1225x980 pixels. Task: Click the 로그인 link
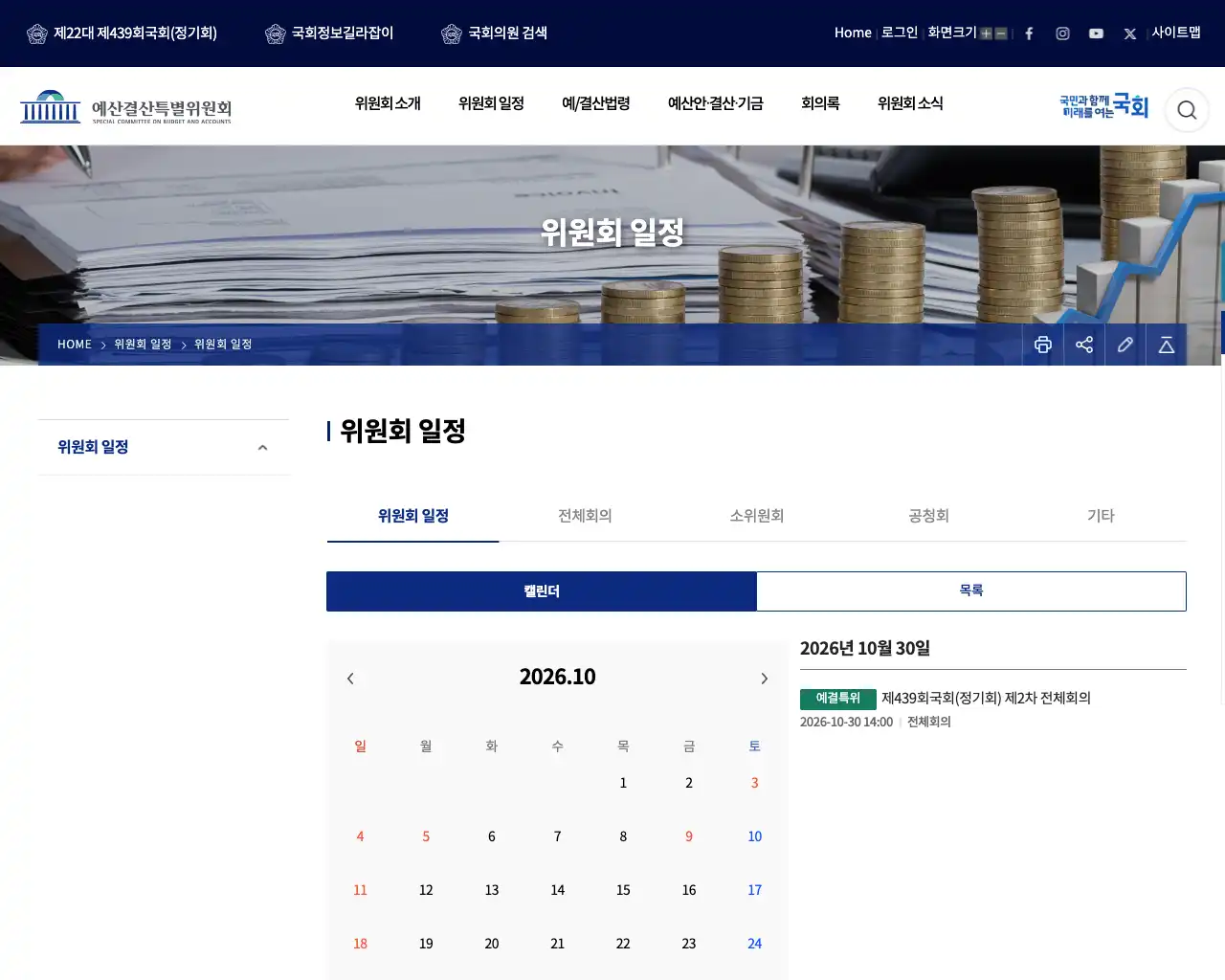900,33
